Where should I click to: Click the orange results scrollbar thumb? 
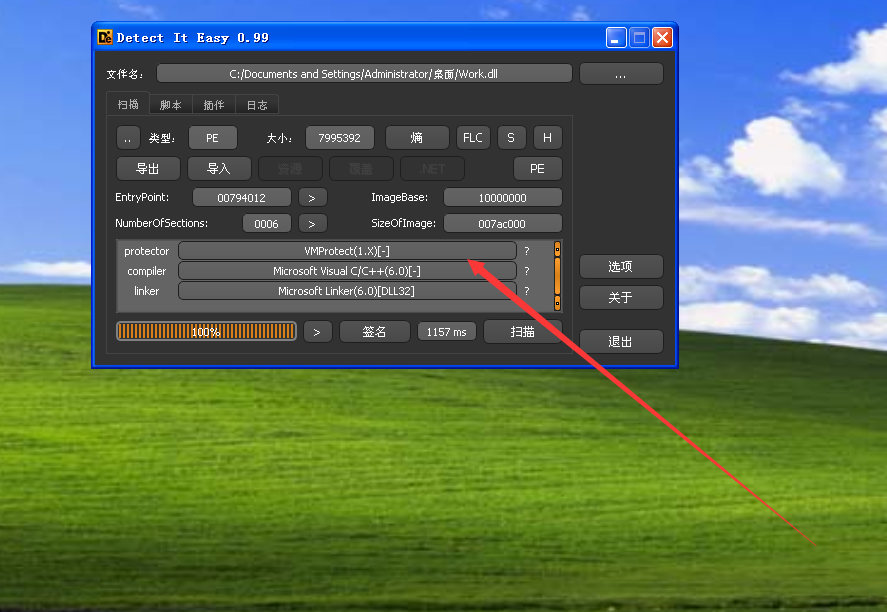[x=557, y=276]
